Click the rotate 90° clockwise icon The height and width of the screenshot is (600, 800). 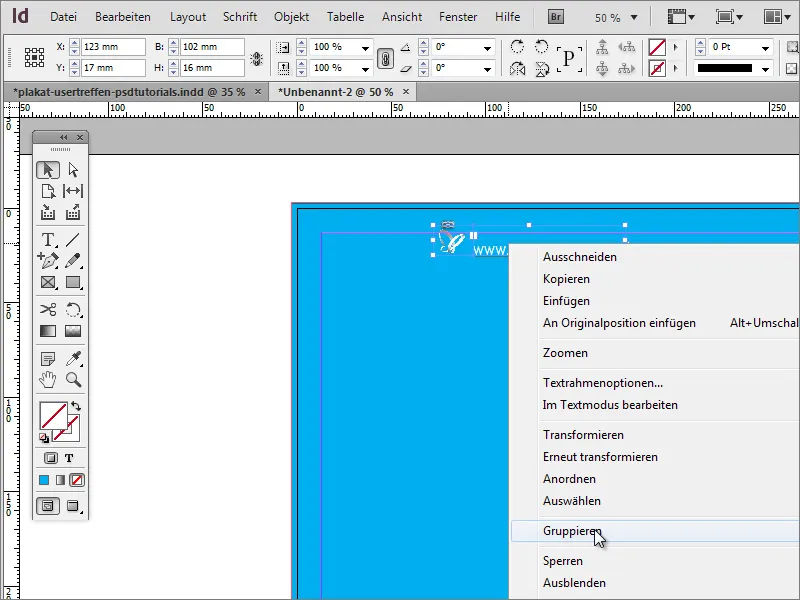517,47
